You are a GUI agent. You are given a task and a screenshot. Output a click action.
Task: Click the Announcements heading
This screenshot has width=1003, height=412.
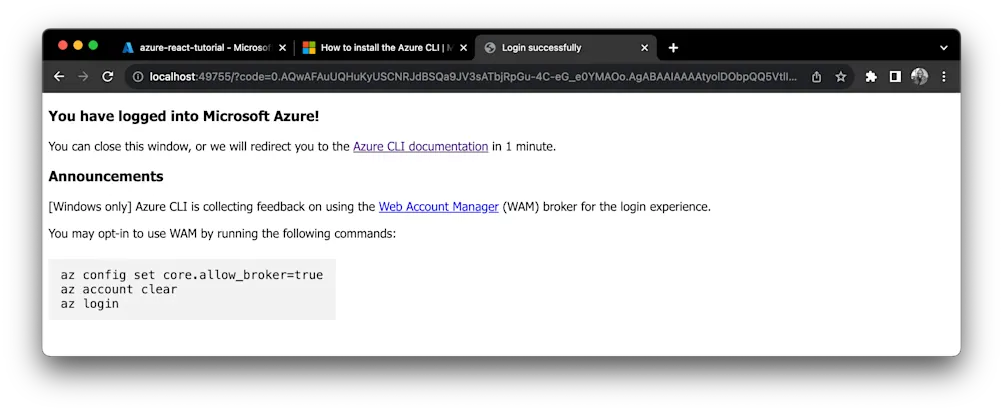(x=106, y=176)
